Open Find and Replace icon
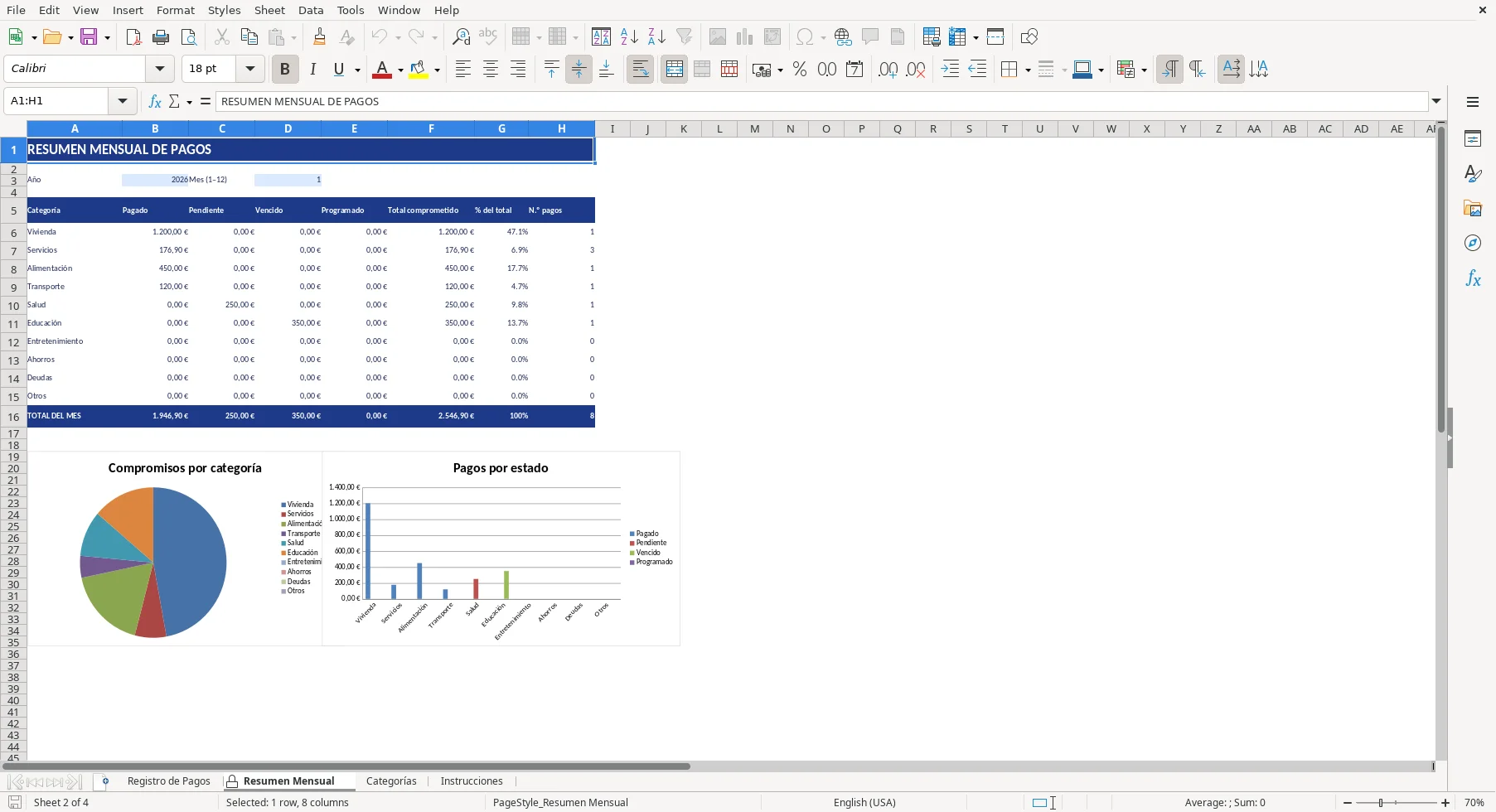 click(x=461, y=36)
